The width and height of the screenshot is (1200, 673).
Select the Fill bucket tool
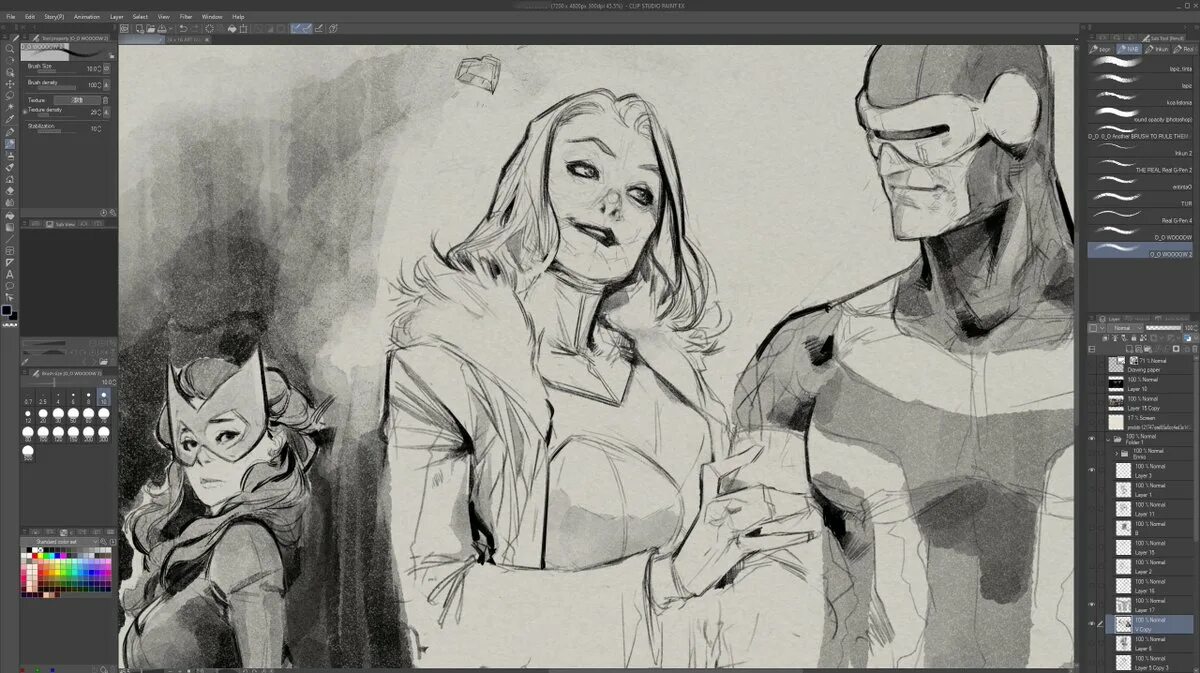10,215
